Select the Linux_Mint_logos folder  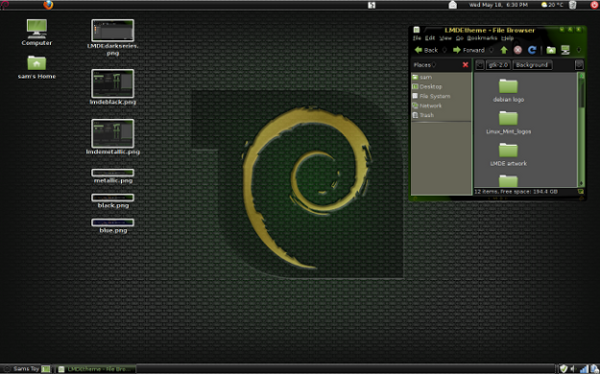click(x=508, y=122)
